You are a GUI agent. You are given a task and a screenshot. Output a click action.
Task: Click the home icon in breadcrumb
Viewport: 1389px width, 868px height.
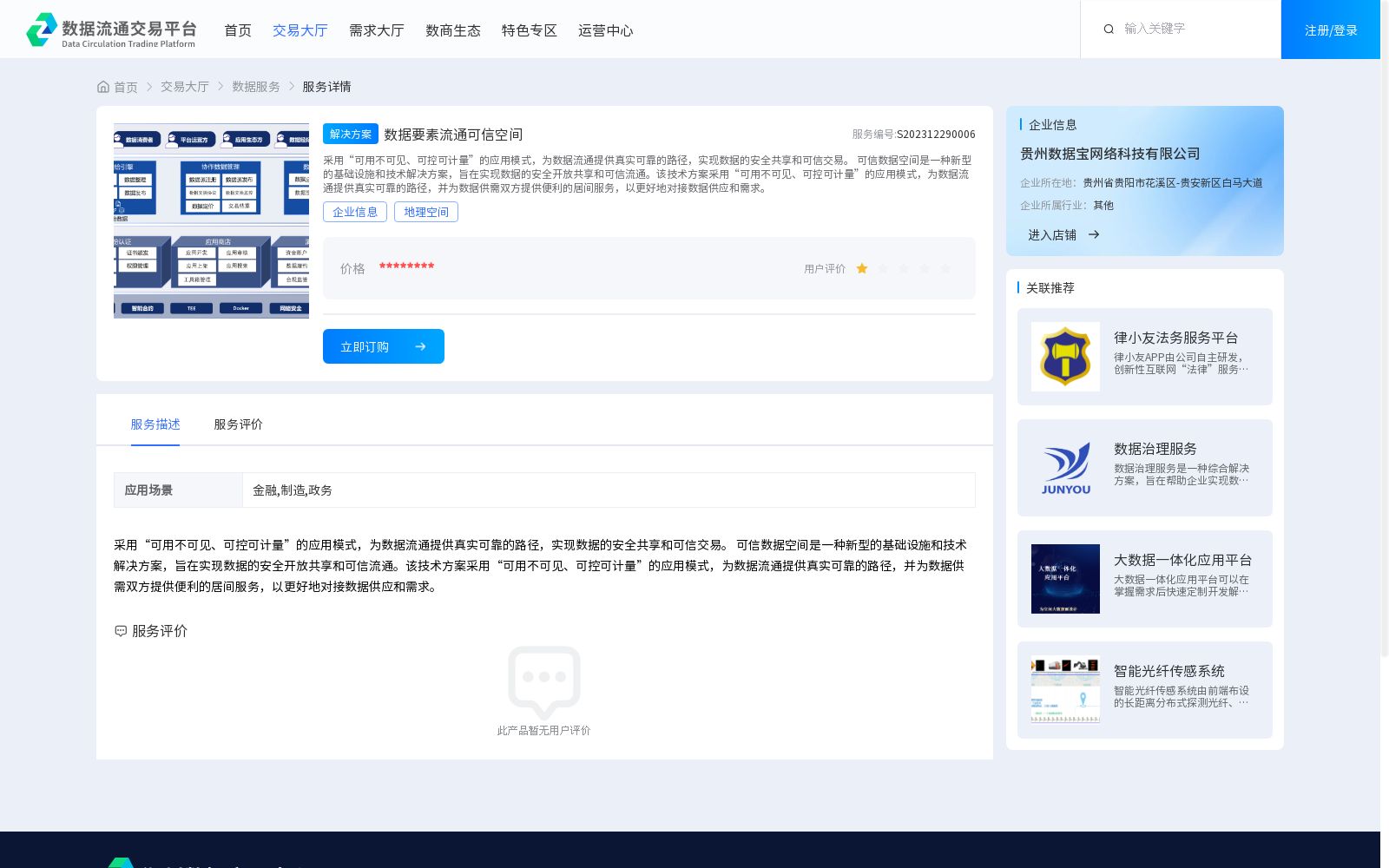pyautogui.click(x=103, y=87)
